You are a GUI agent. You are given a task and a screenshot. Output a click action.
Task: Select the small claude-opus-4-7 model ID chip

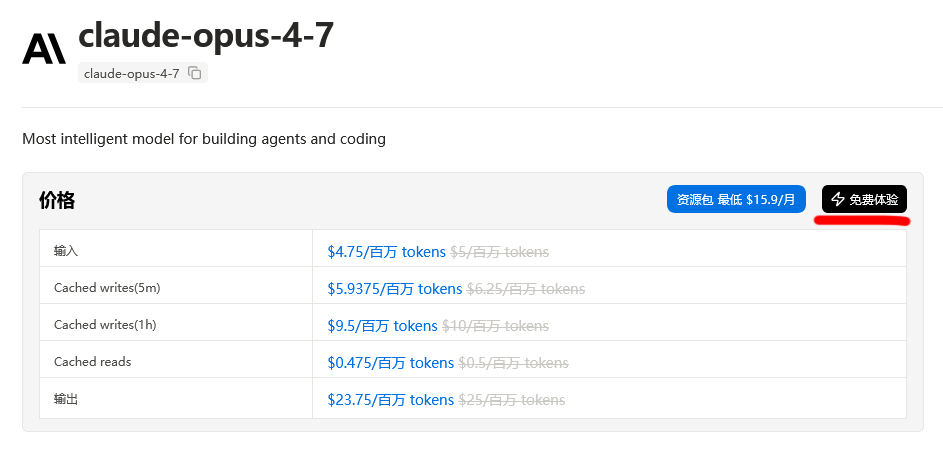(132, 73)
